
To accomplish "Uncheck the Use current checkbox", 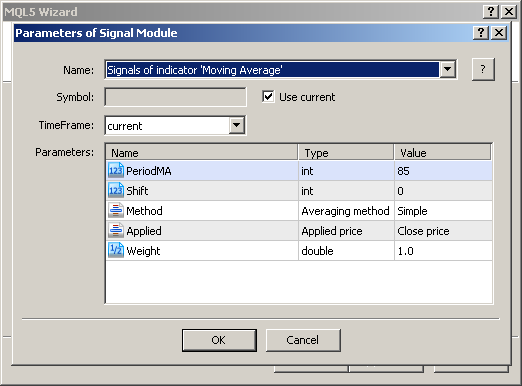I will (268, 97).
